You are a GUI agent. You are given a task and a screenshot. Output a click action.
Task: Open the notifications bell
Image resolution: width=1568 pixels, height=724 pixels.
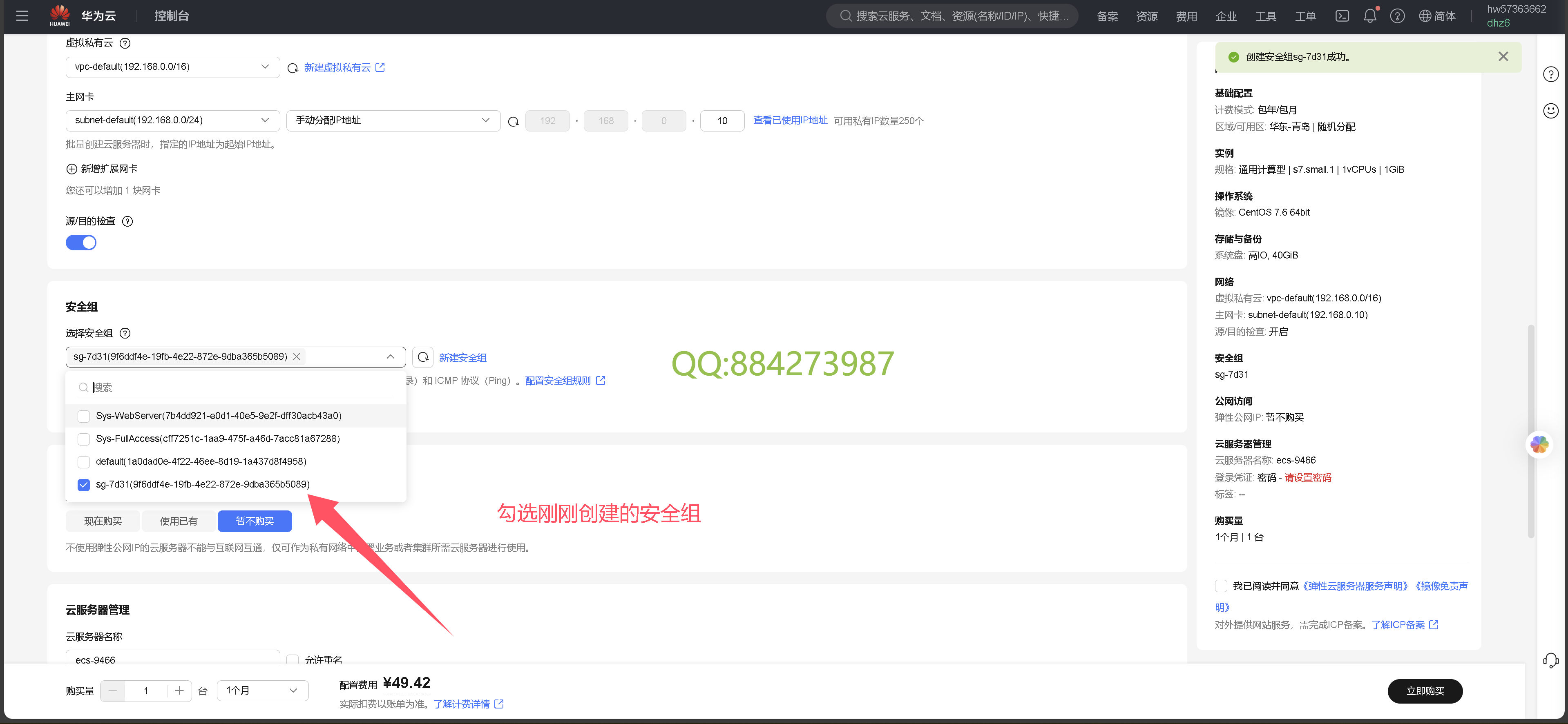(x=1370, y=16)
